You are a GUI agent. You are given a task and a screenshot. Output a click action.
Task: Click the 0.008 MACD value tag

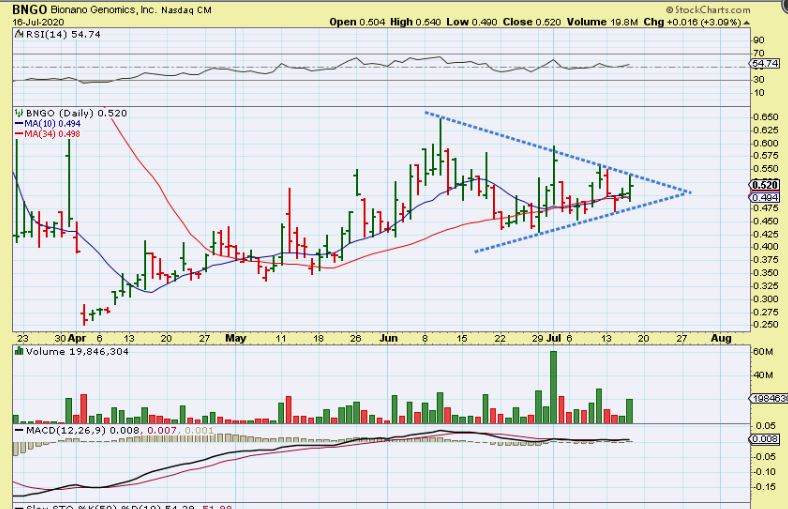[765, 439]
